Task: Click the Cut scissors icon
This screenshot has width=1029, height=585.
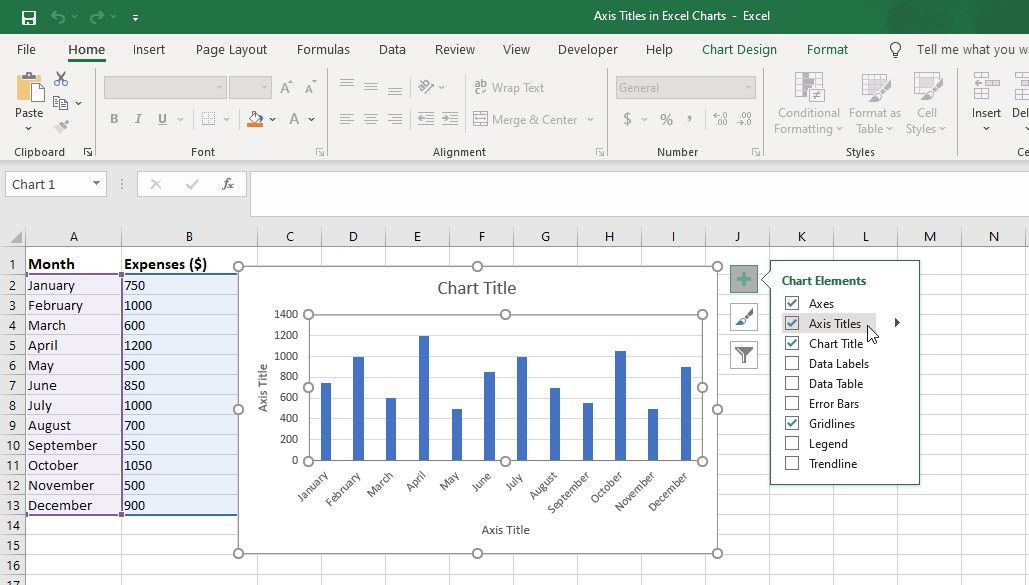Action: 61,79
